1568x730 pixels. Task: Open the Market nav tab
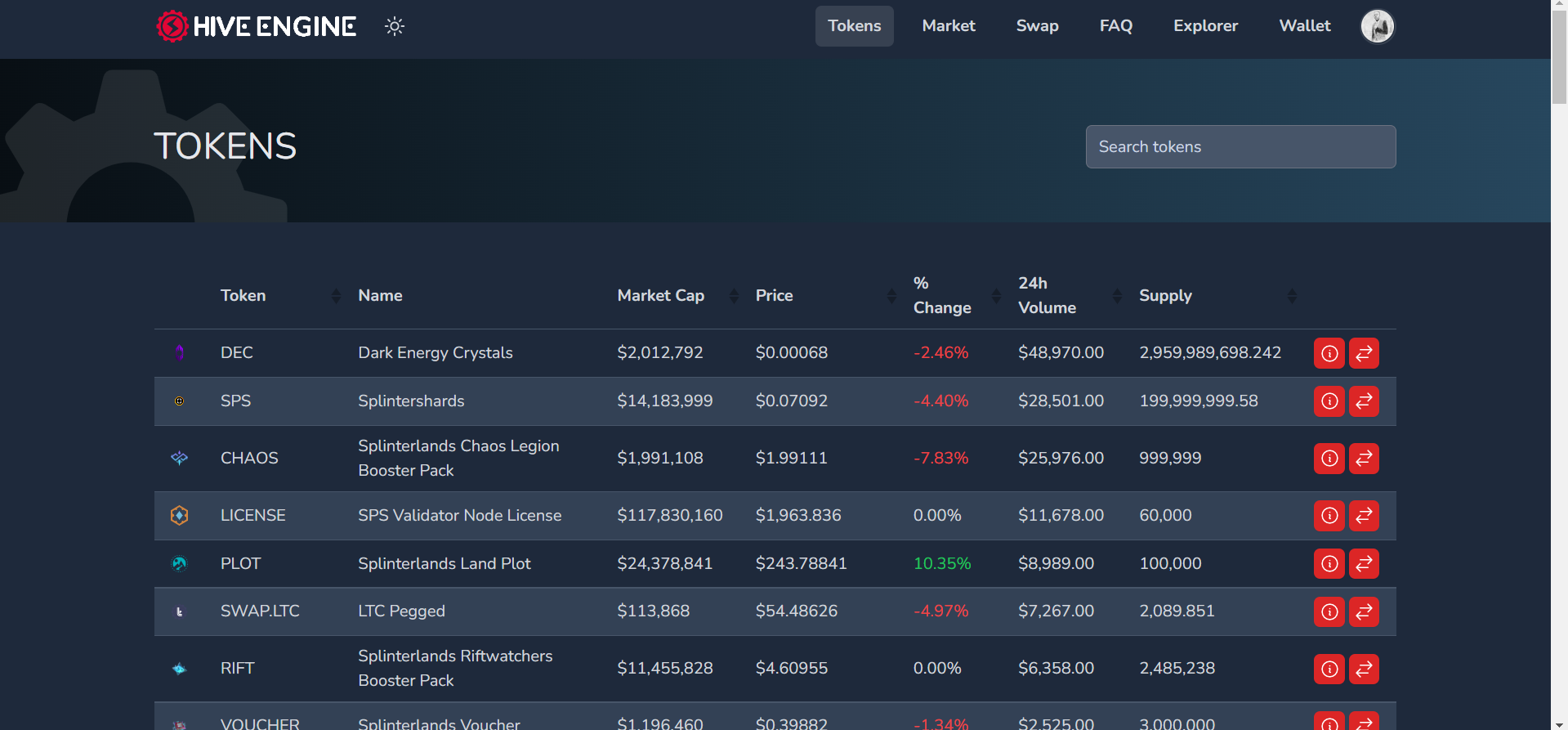(949, 26)
